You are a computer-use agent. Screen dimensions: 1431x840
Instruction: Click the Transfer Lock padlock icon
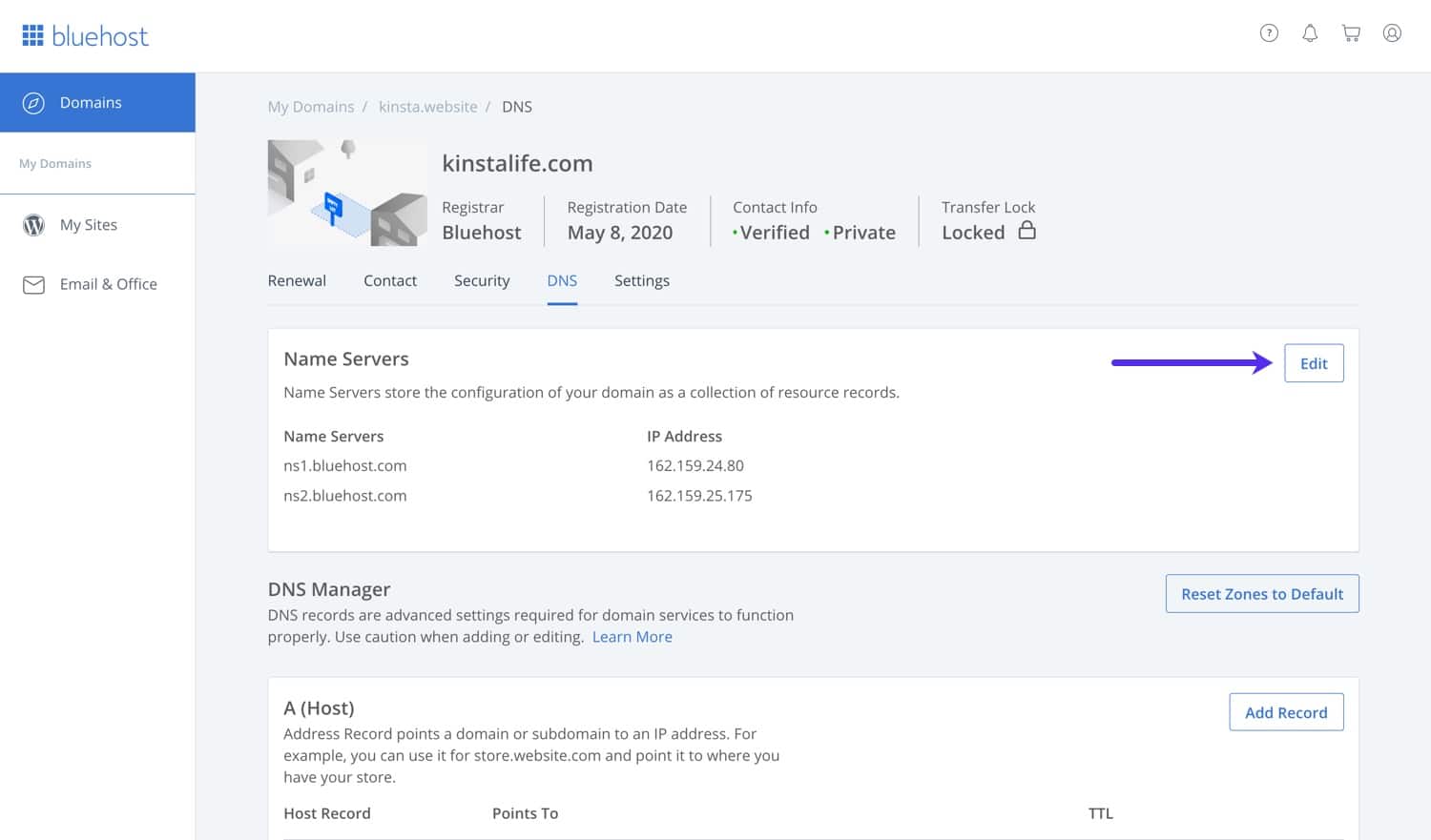1027,232
